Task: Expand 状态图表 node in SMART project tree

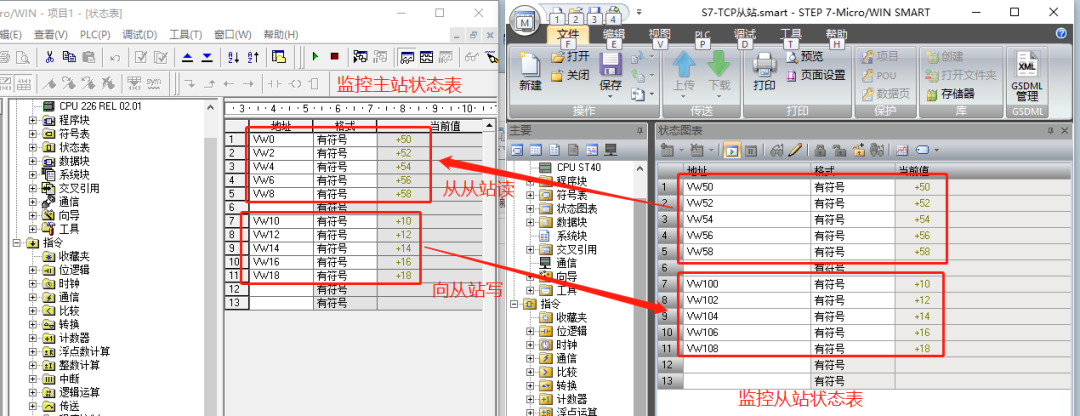Action: pos(530,209)
